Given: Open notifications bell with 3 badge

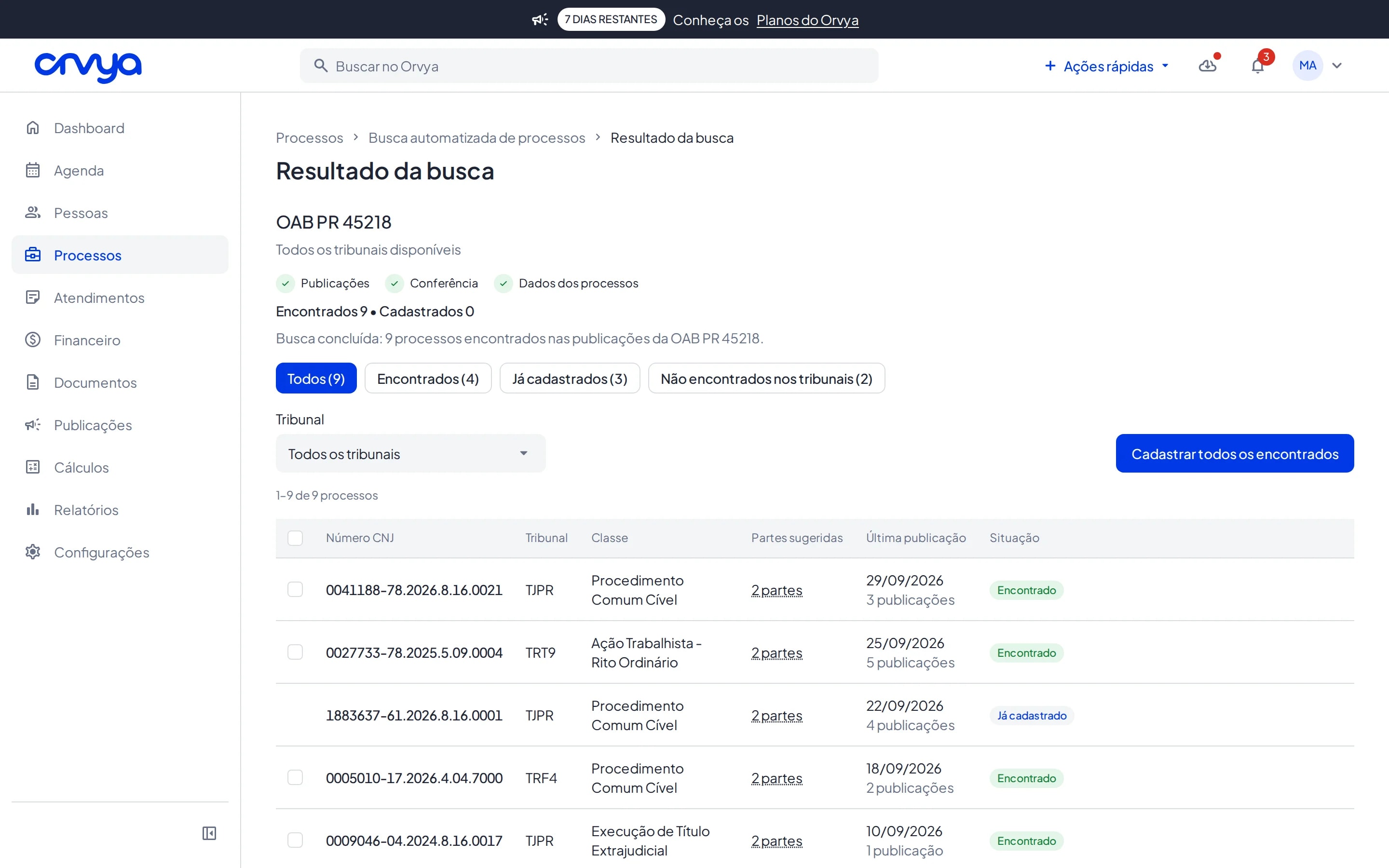Looking at the screenshot, I should pos(1257,66).
